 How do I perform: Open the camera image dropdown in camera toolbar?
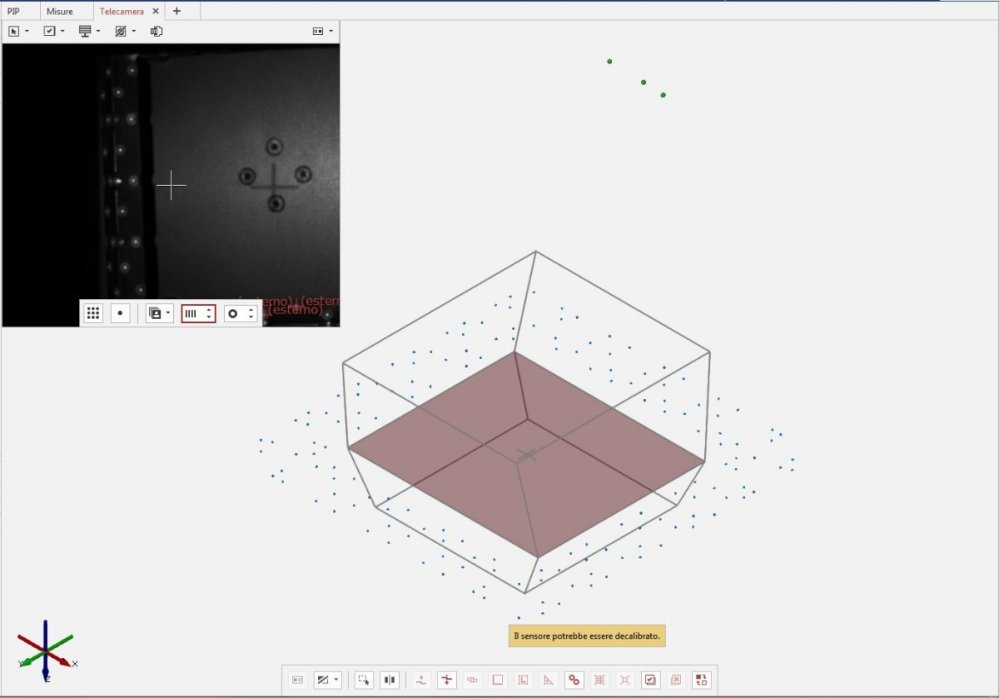point(159,313)
